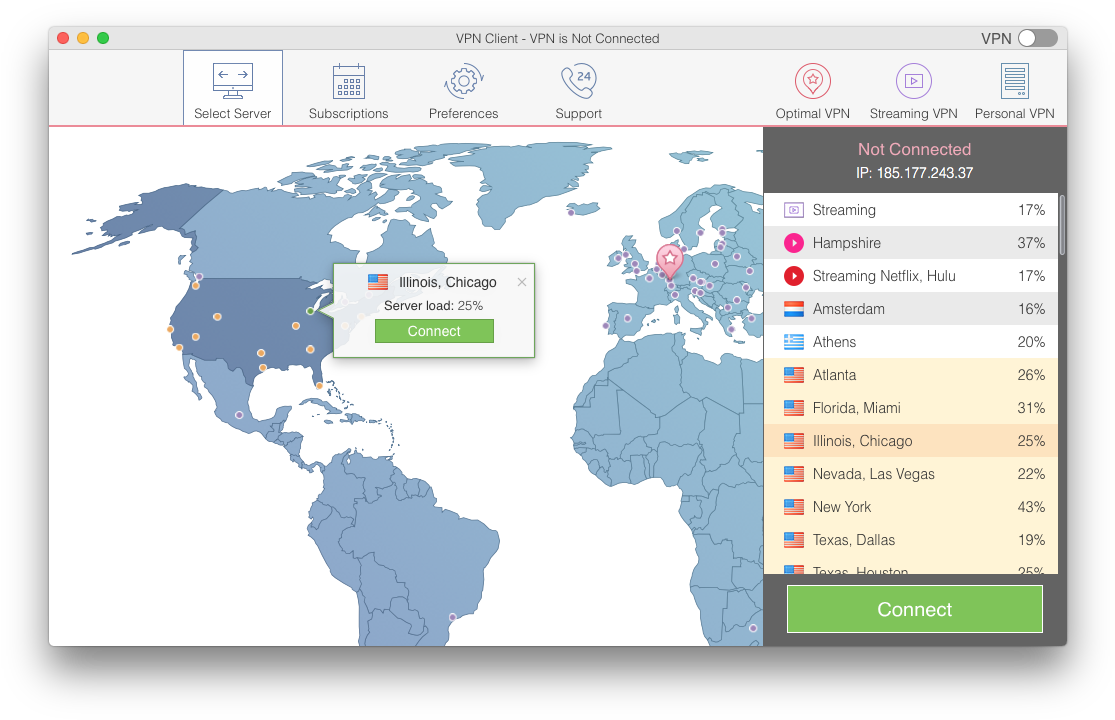Enable VPN with the top-right switch
1115x720 pixels.
point(1037,37)
